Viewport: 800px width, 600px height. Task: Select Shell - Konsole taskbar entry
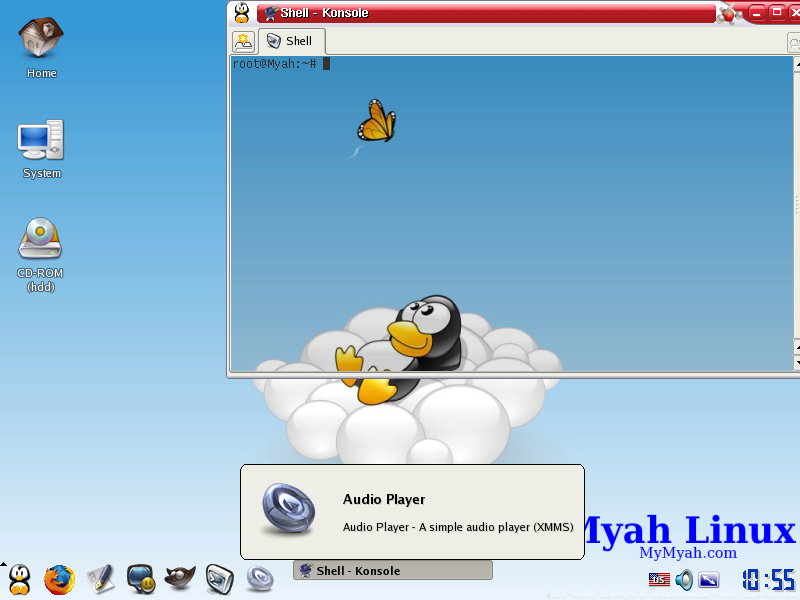(x=393, y=570)
